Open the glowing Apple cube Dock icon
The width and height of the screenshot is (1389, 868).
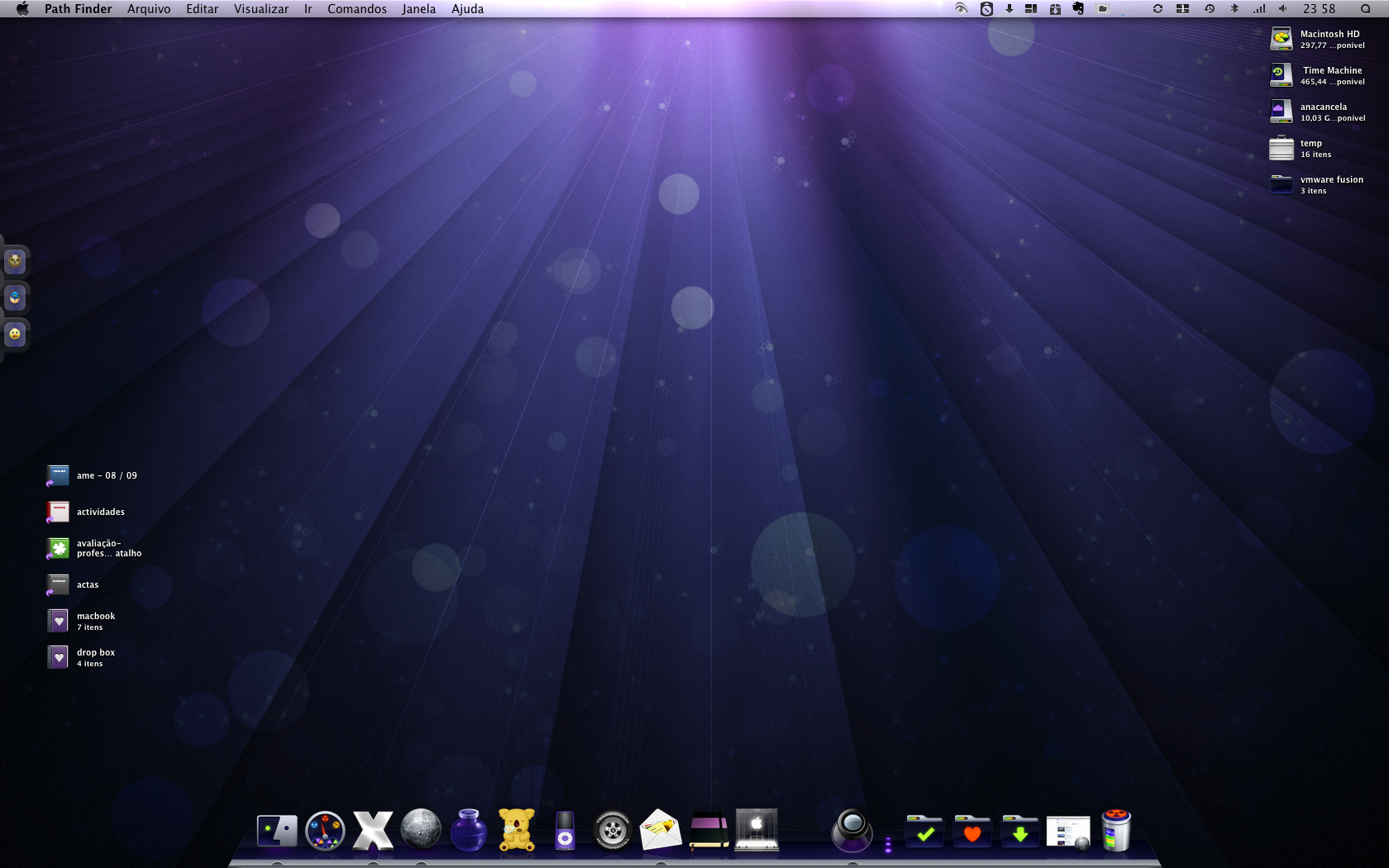757,830
